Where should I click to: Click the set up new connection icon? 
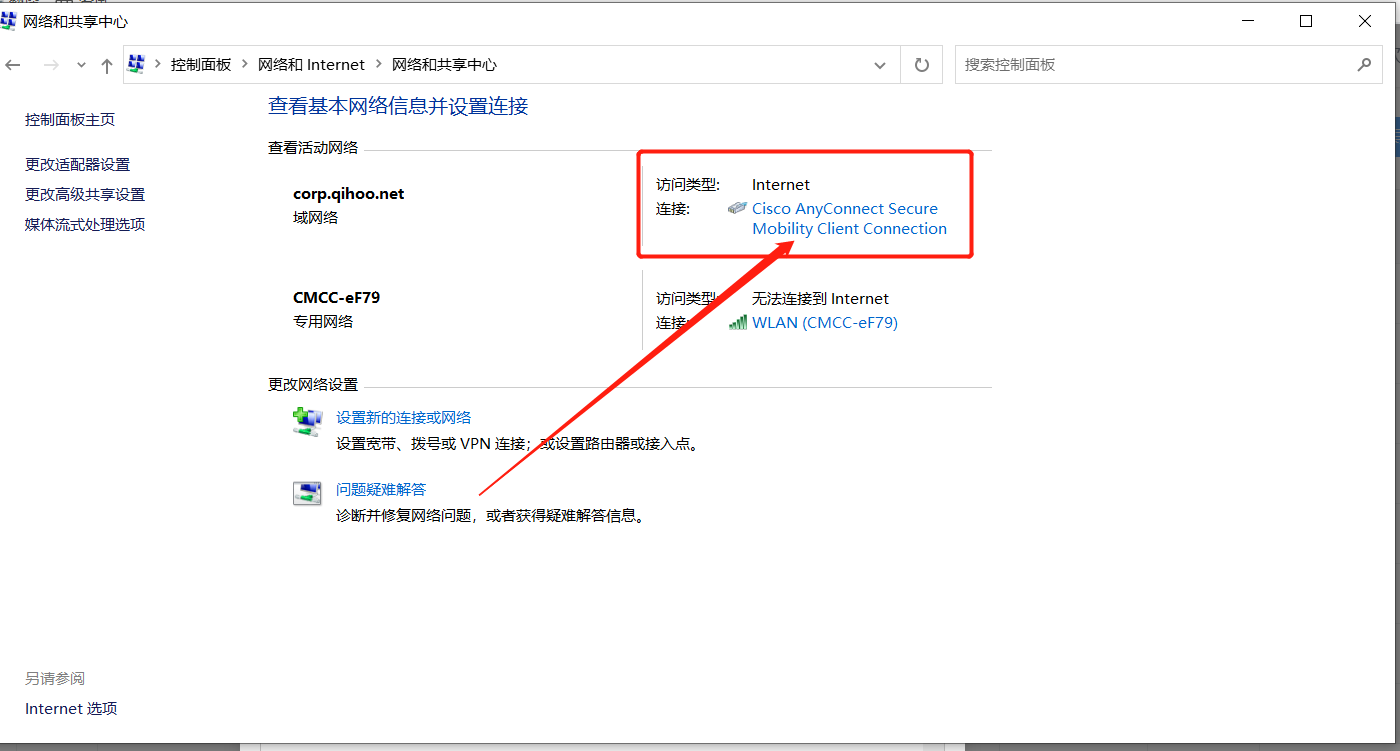coord(307,420)
